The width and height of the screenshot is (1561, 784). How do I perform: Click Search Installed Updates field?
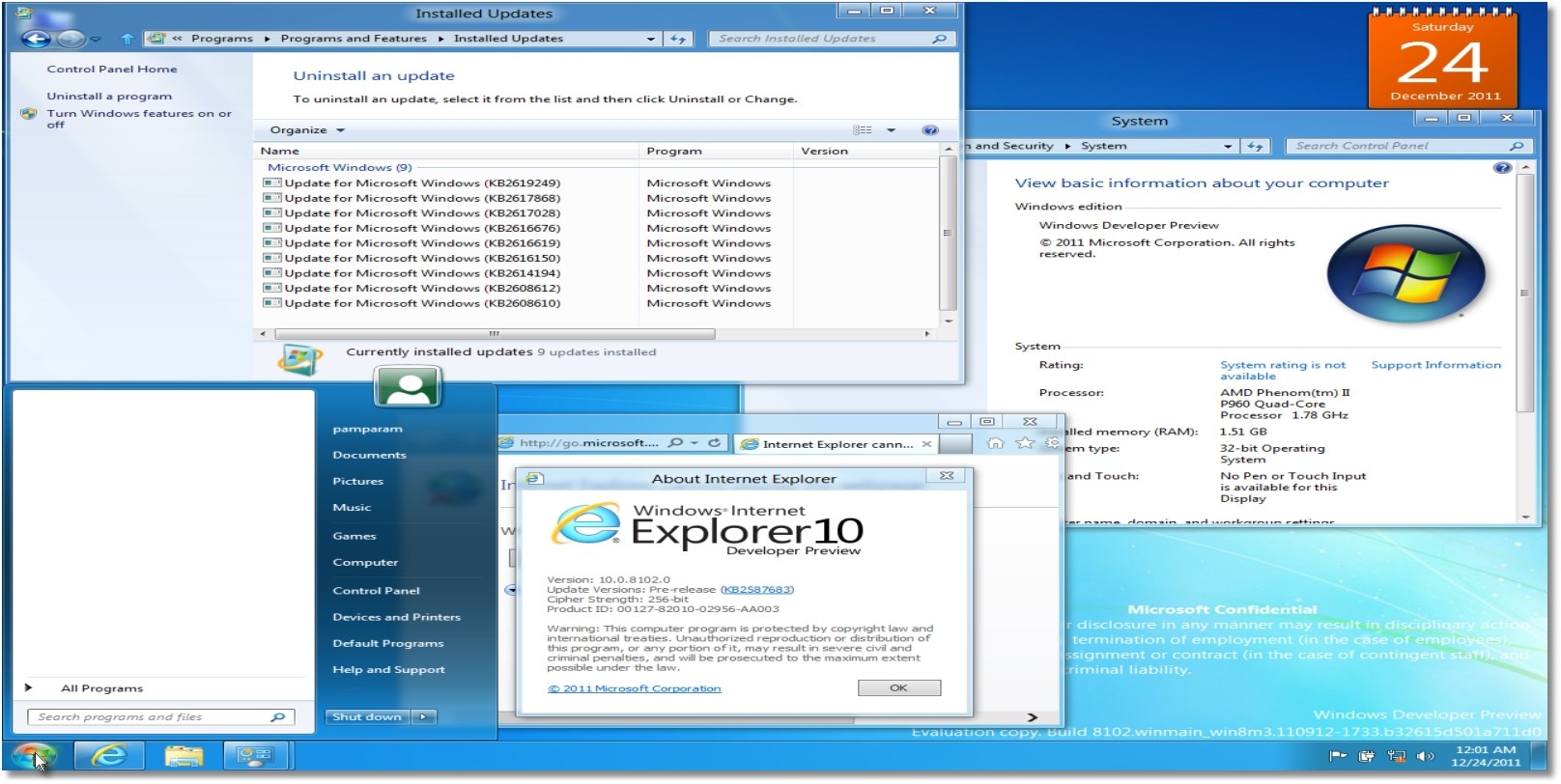click(x=818, y=39)
